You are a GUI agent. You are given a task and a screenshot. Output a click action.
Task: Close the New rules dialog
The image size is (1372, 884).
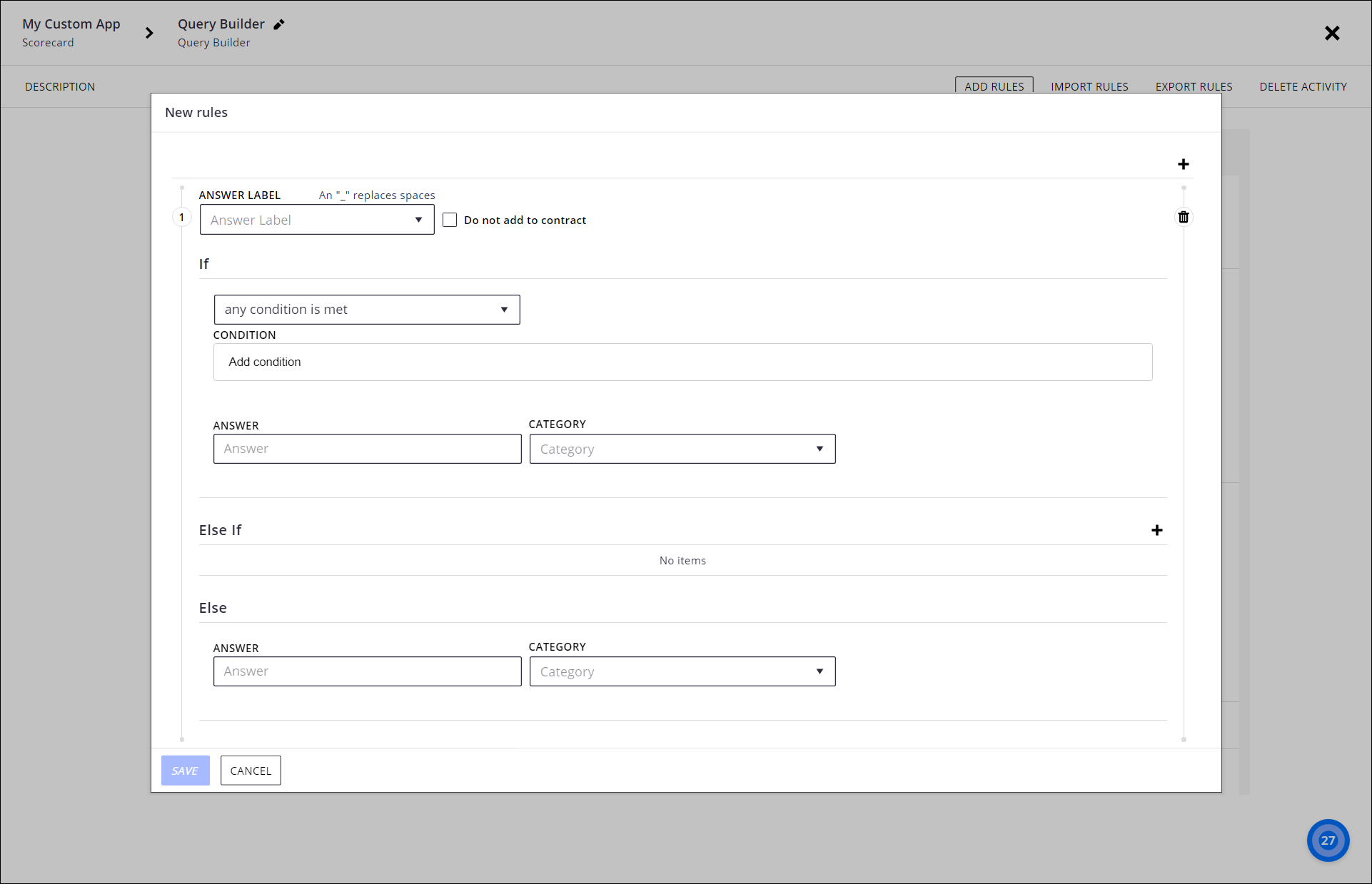tap(1332, 33)
